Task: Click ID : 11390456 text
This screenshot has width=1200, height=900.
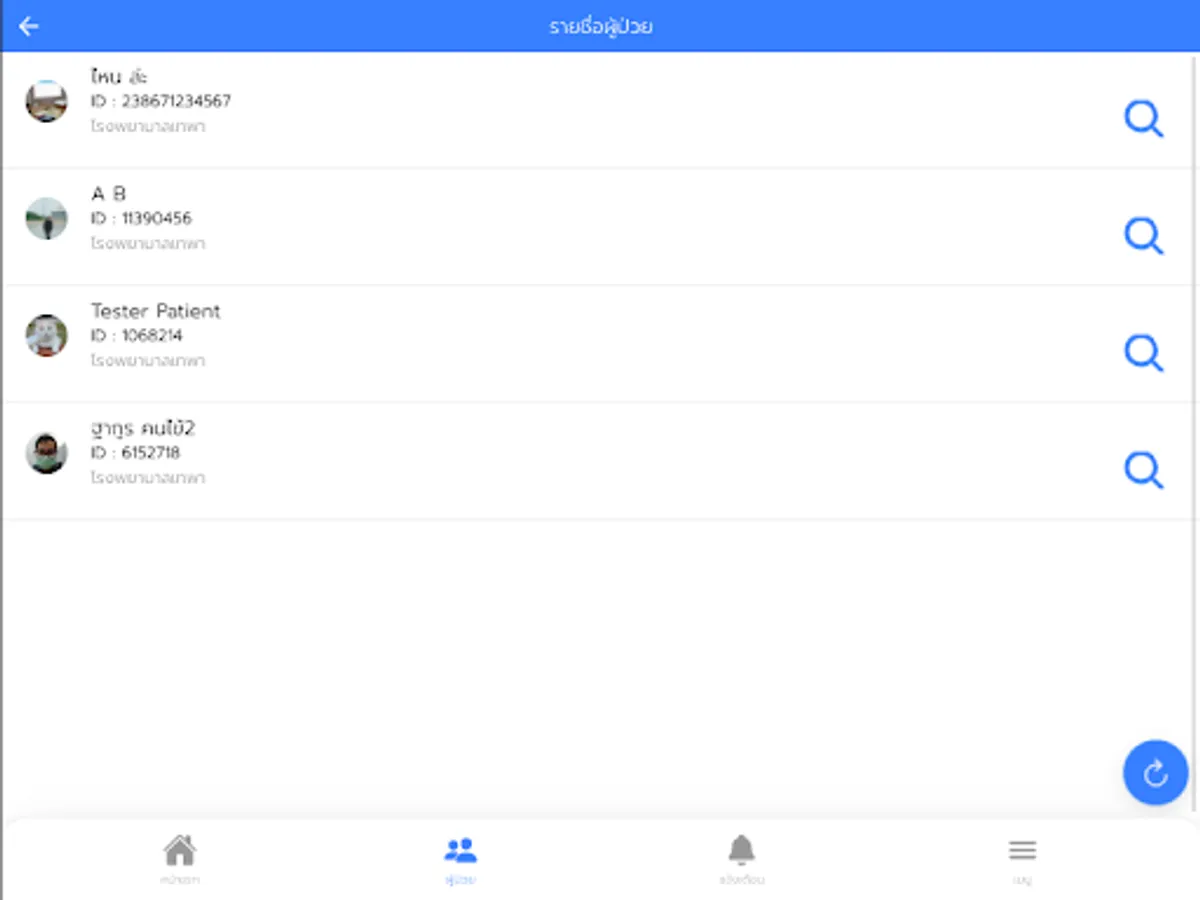Action: (141, 218)
